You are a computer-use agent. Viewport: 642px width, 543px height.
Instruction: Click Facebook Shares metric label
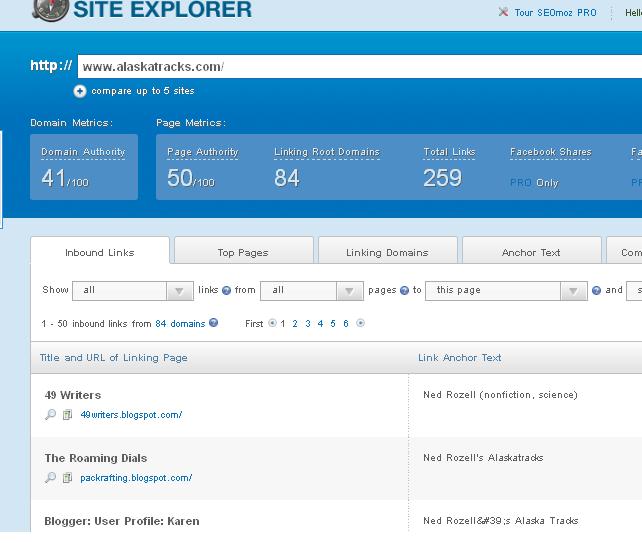(x=551, y=152)
